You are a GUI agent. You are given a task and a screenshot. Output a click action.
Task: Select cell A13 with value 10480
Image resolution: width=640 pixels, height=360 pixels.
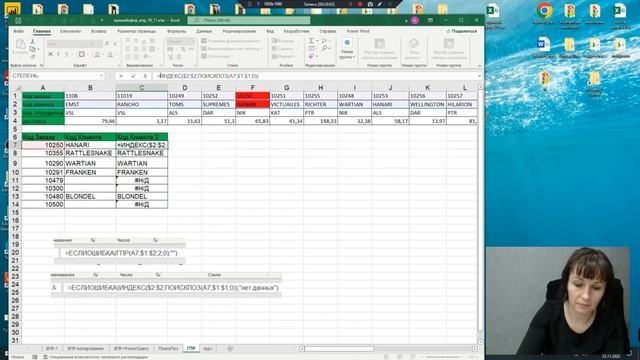(43, 196)
